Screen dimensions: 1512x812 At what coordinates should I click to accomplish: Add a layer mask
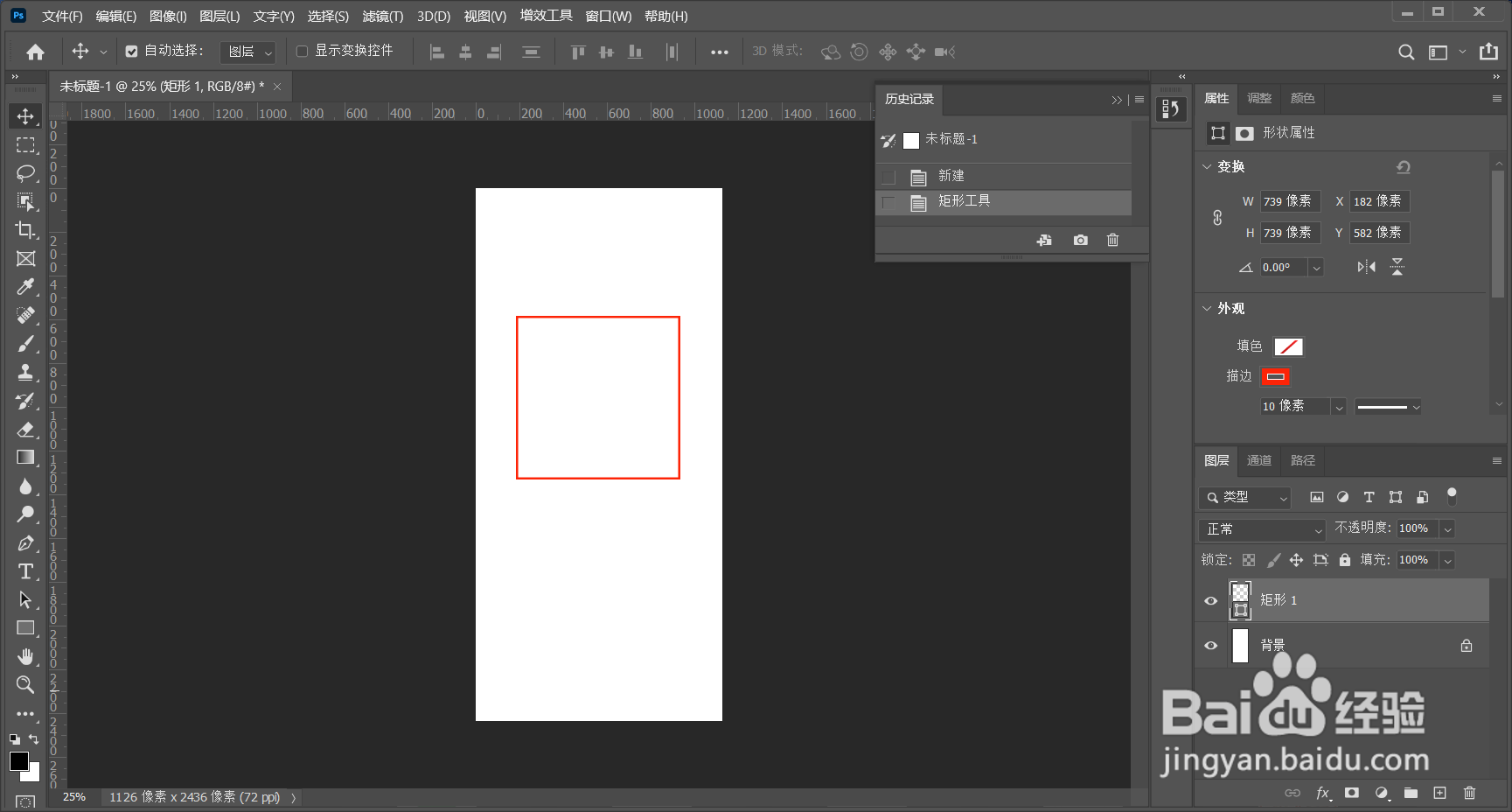1352,793
